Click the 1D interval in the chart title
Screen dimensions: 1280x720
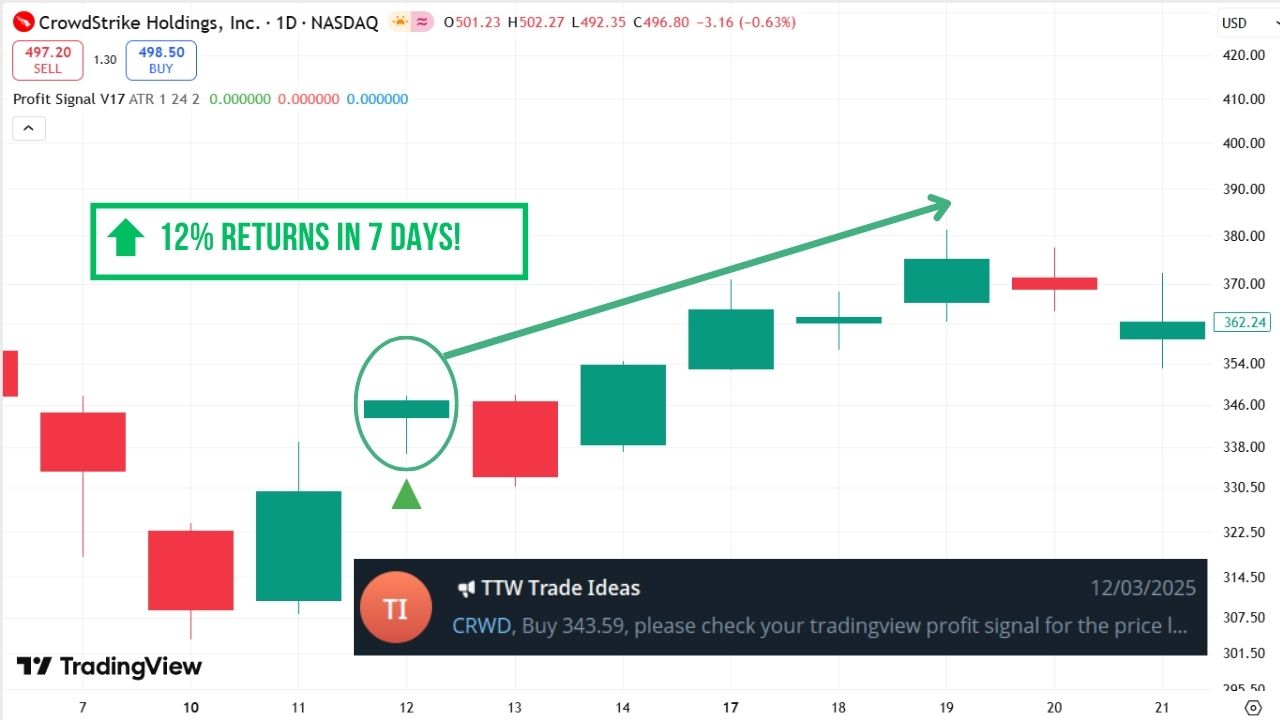[287, 22]
